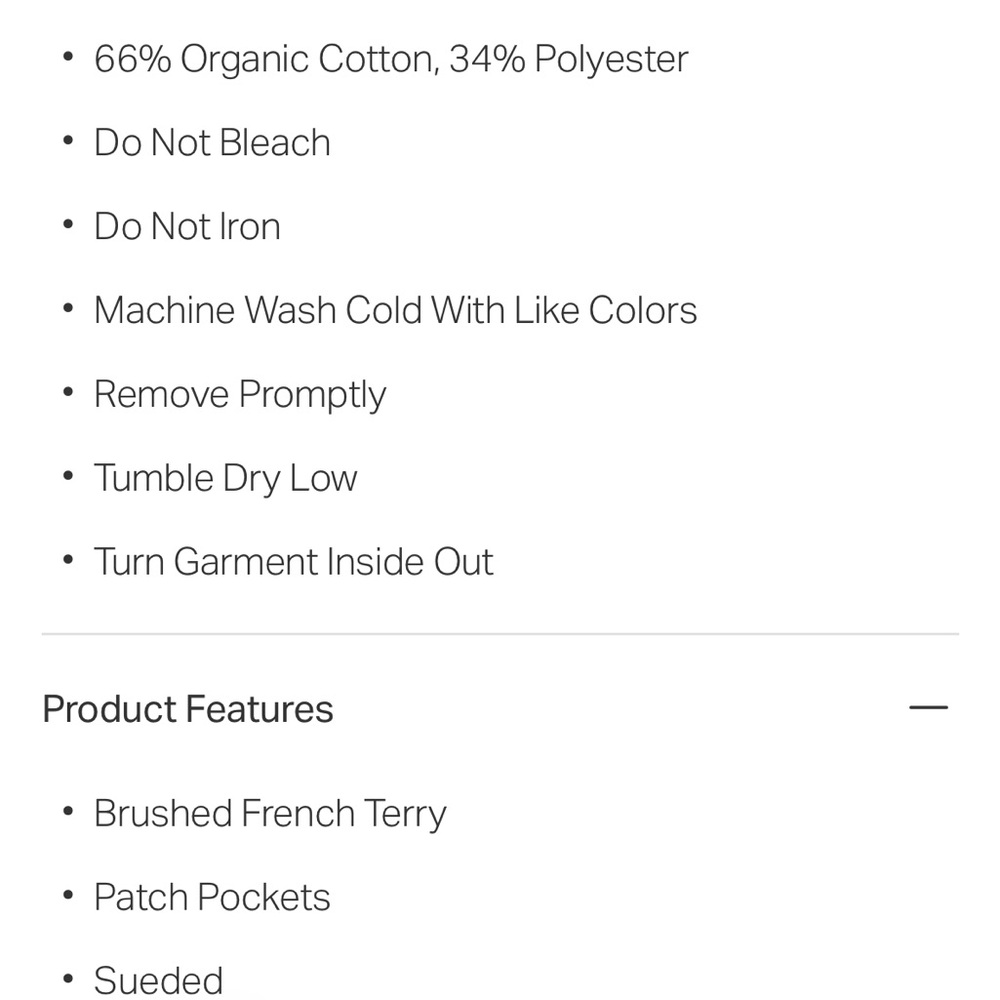The image size is (1000, 1000).
Task: Click the divider line above Product Features
Action: coord(500,634)
